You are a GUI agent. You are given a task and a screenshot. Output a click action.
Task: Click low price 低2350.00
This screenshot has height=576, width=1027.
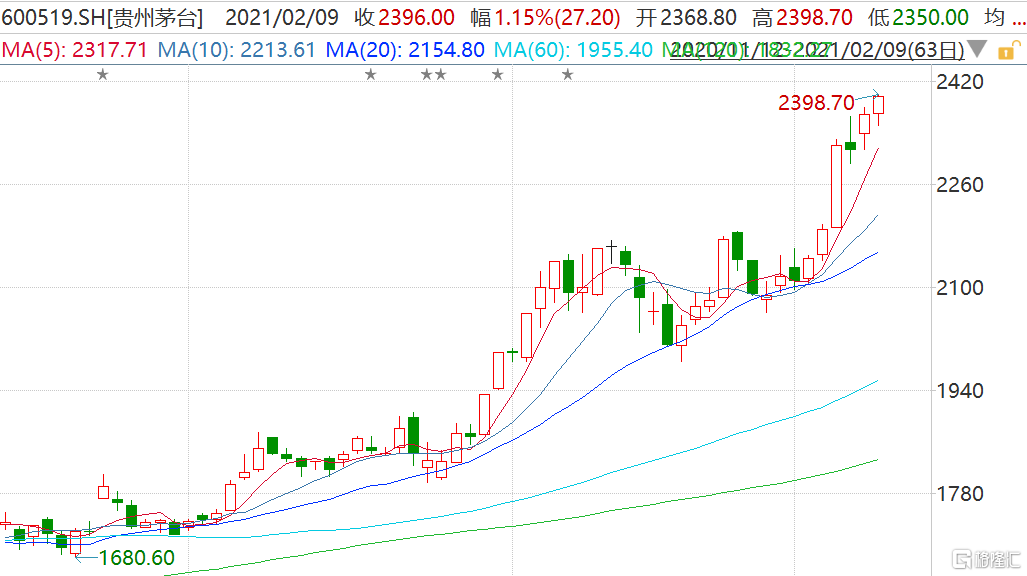918,18
